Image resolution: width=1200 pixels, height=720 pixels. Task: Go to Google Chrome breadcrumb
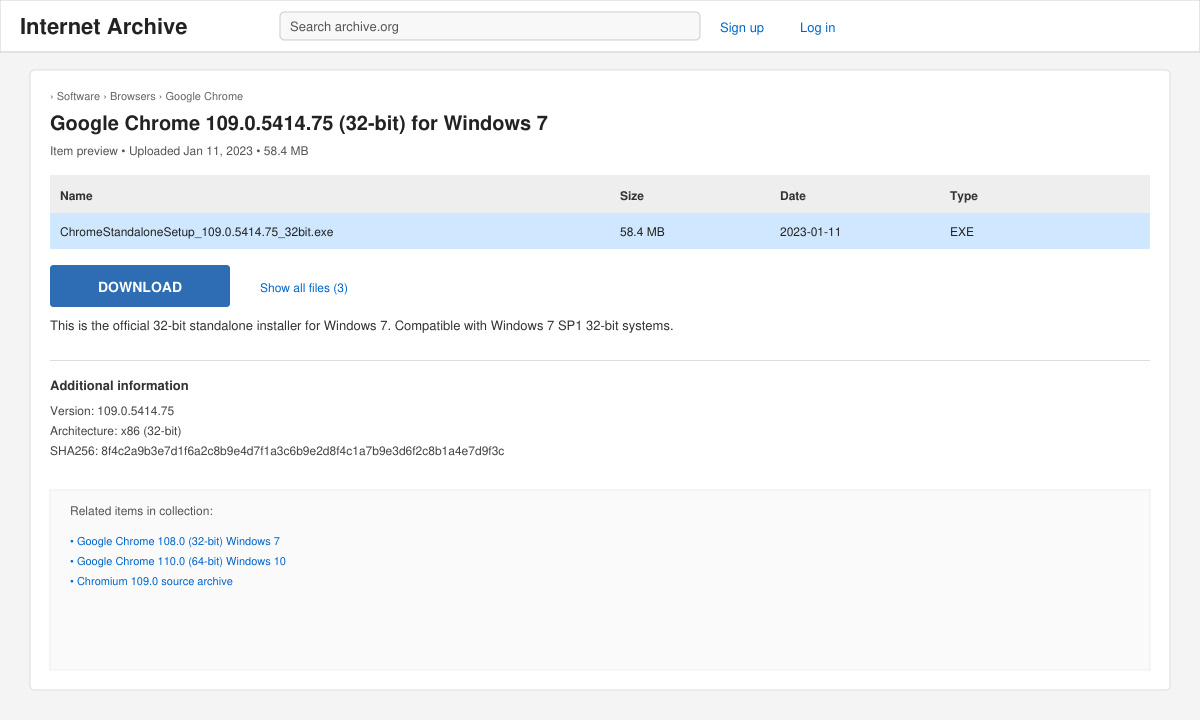point(204,96)
